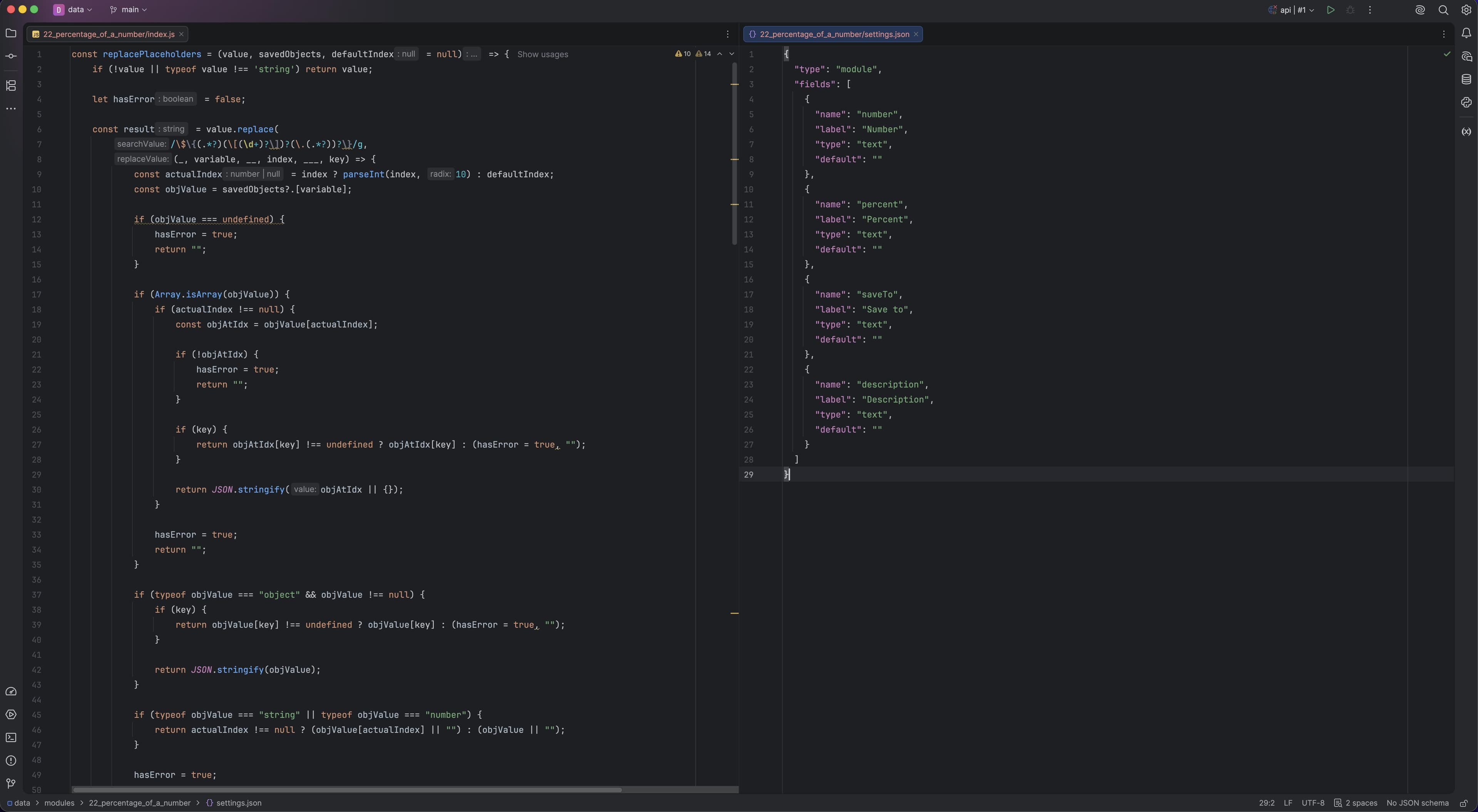Open the LF line separator selector
Screen dimensions: 1478x812
pyautogui.click(x=1287, y=803)
